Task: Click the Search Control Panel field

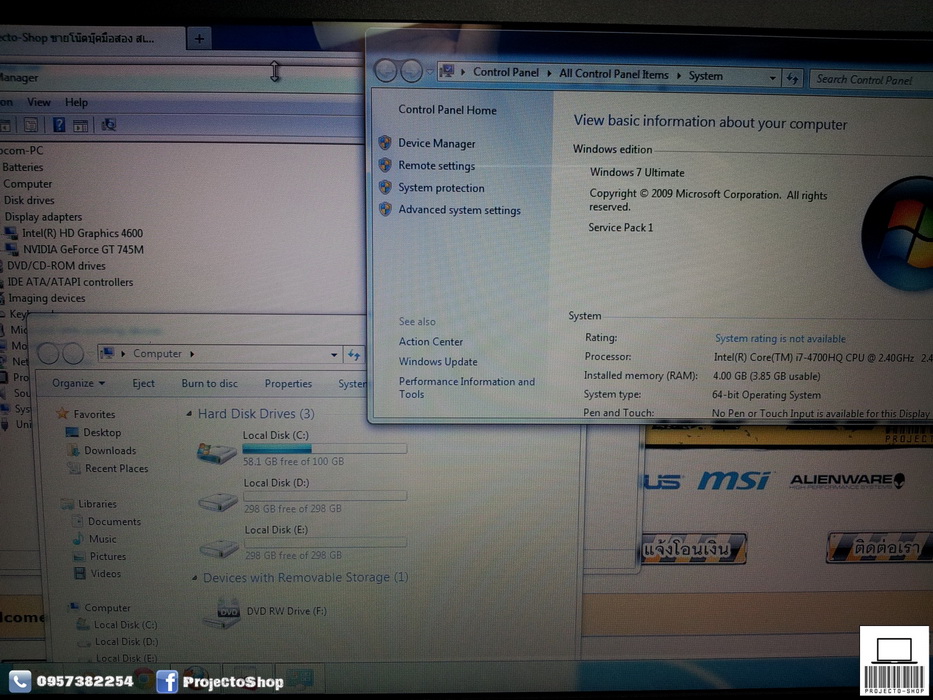Action: pyautogui.click(x=869, y=79)
